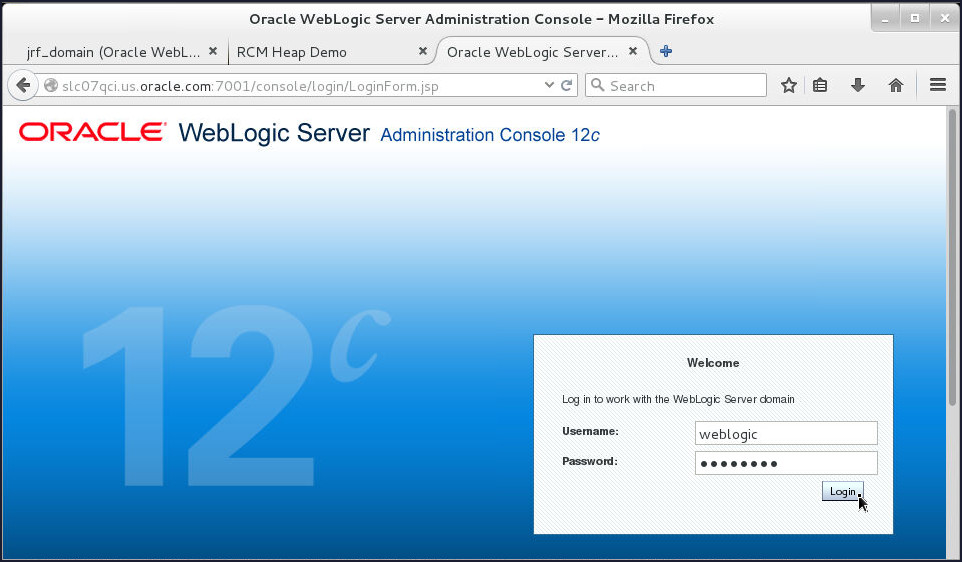
Task: Click the 'Username:' label
Action: (590, 431)
